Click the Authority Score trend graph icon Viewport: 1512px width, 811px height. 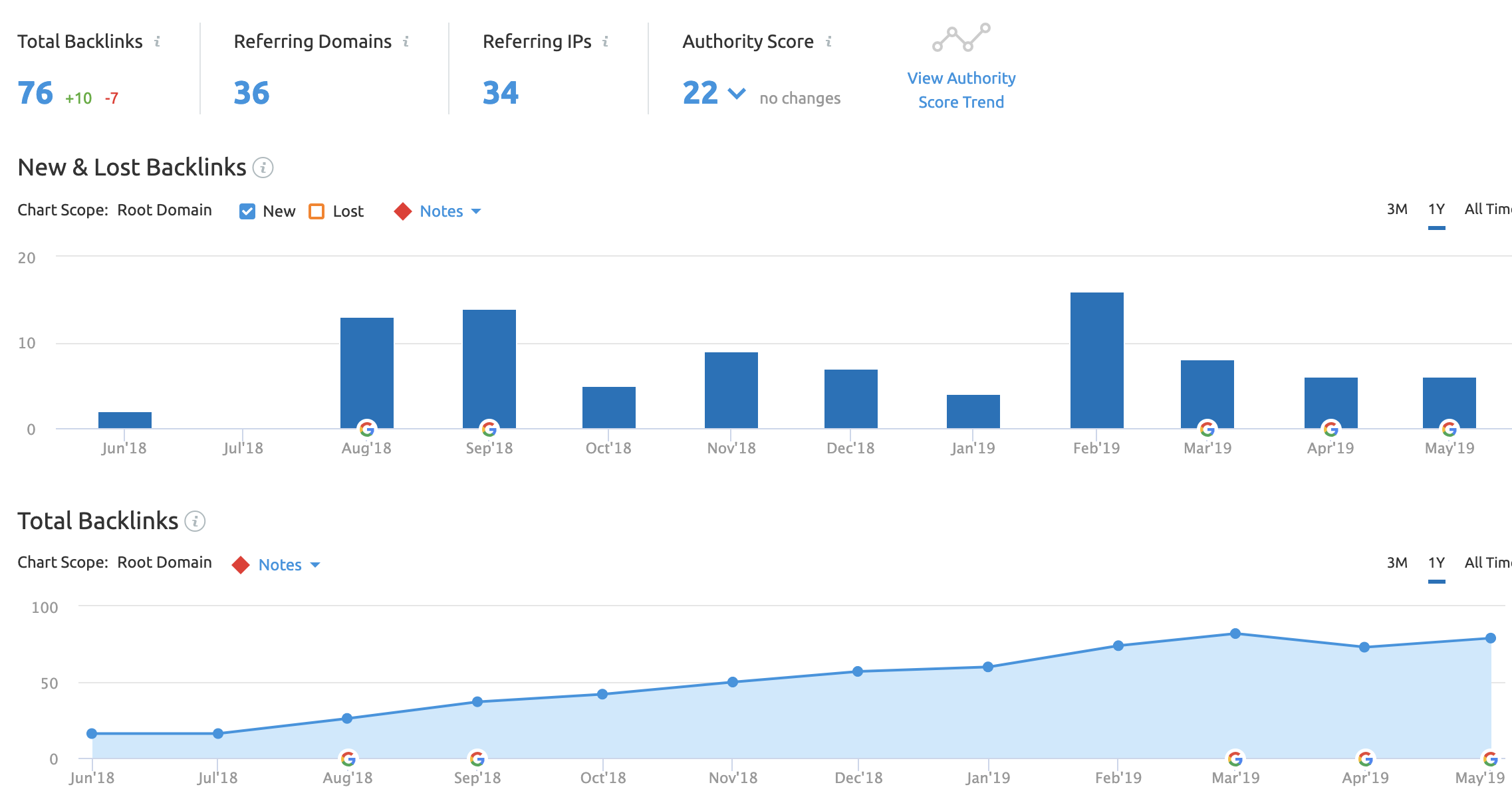[961, 38]
